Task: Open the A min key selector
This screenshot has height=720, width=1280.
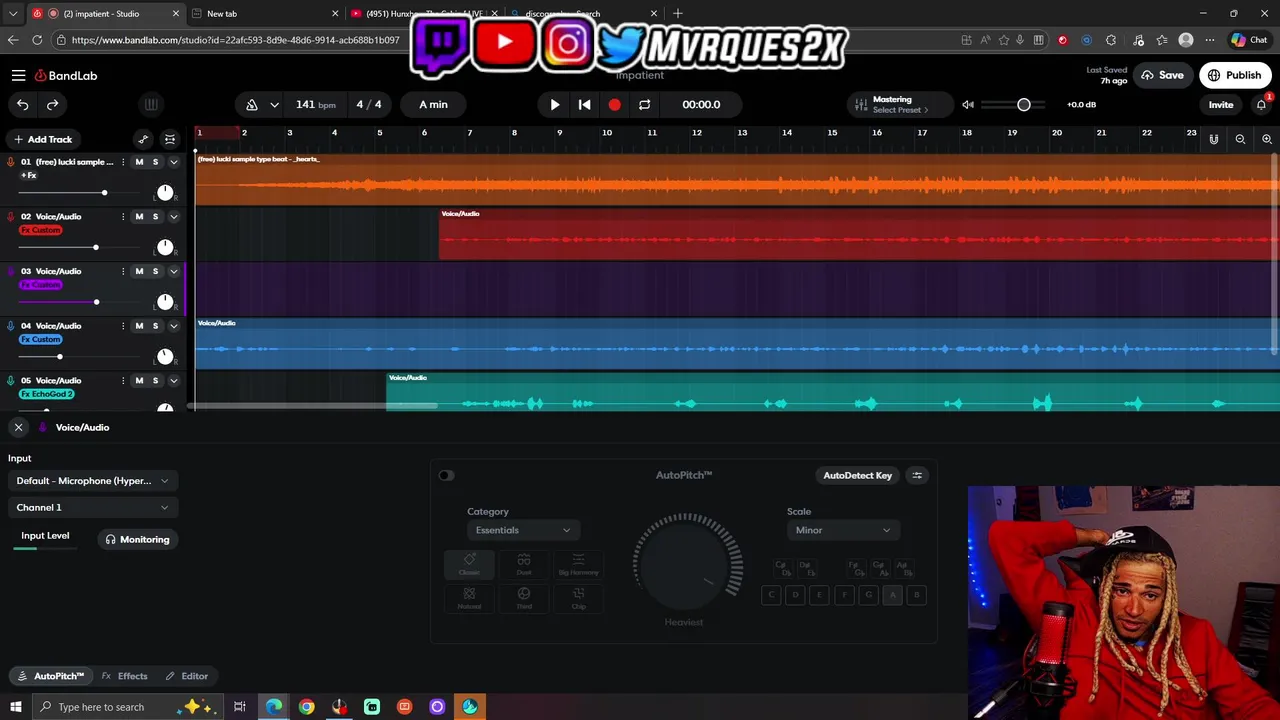Action: 433,104
